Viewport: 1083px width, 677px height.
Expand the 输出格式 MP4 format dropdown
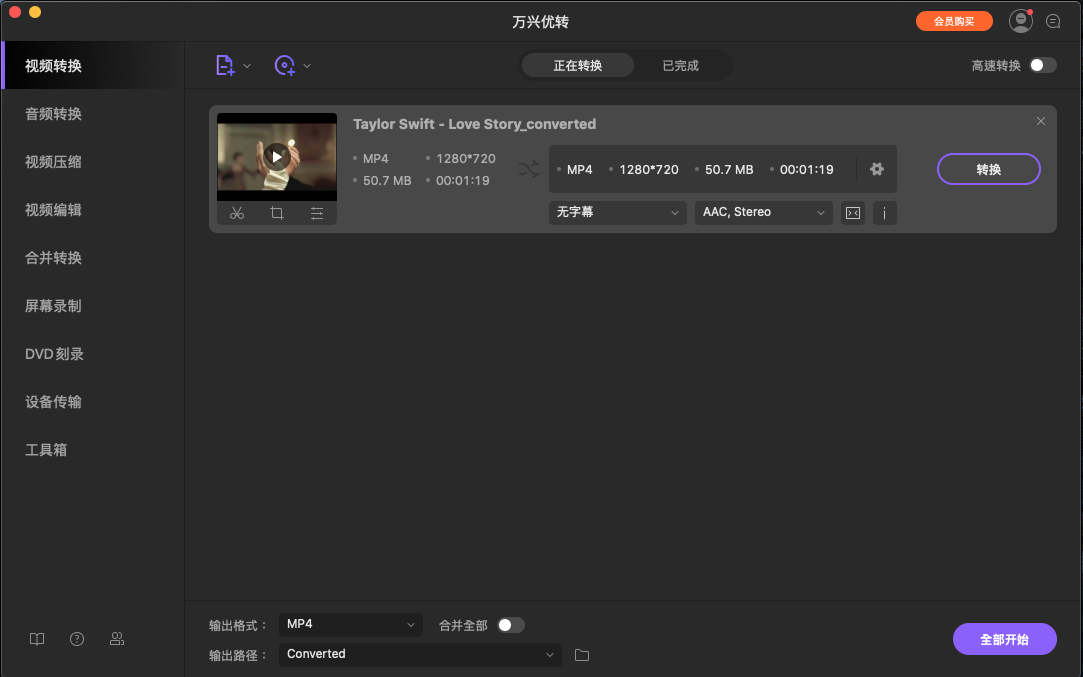click(350, 624)
